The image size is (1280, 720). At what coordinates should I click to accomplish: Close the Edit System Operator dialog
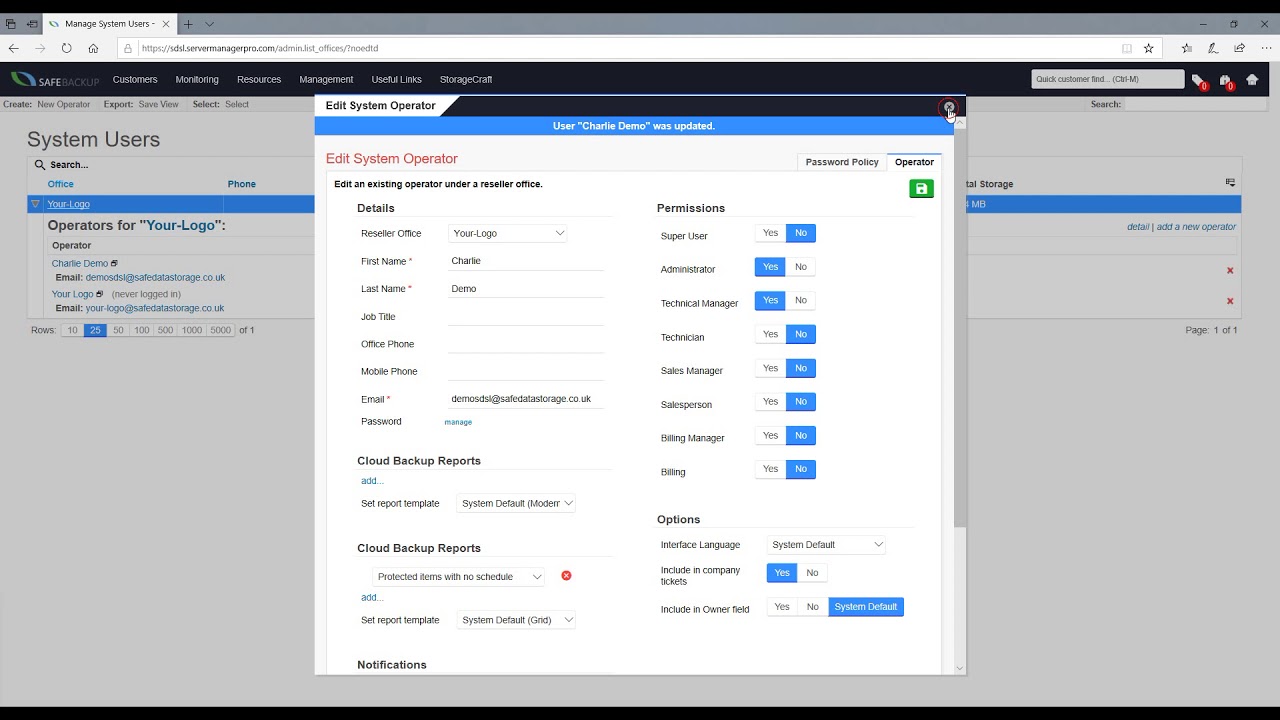click(949, 107)
